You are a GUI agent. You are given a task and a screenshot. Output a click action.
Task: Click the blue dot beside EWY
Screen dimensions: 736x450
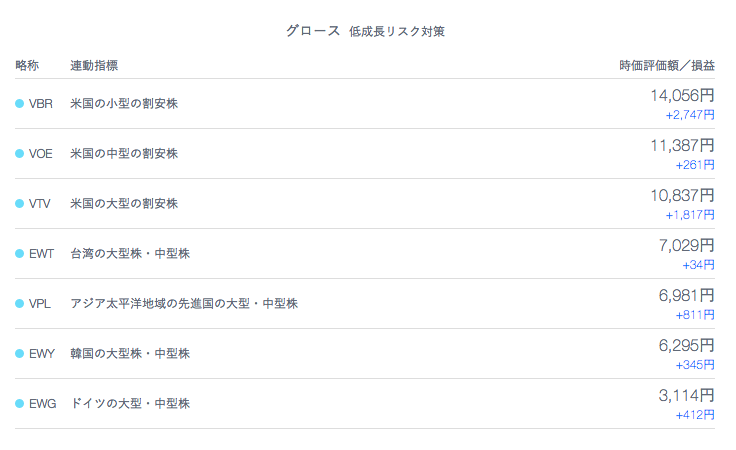pos(19,353)
